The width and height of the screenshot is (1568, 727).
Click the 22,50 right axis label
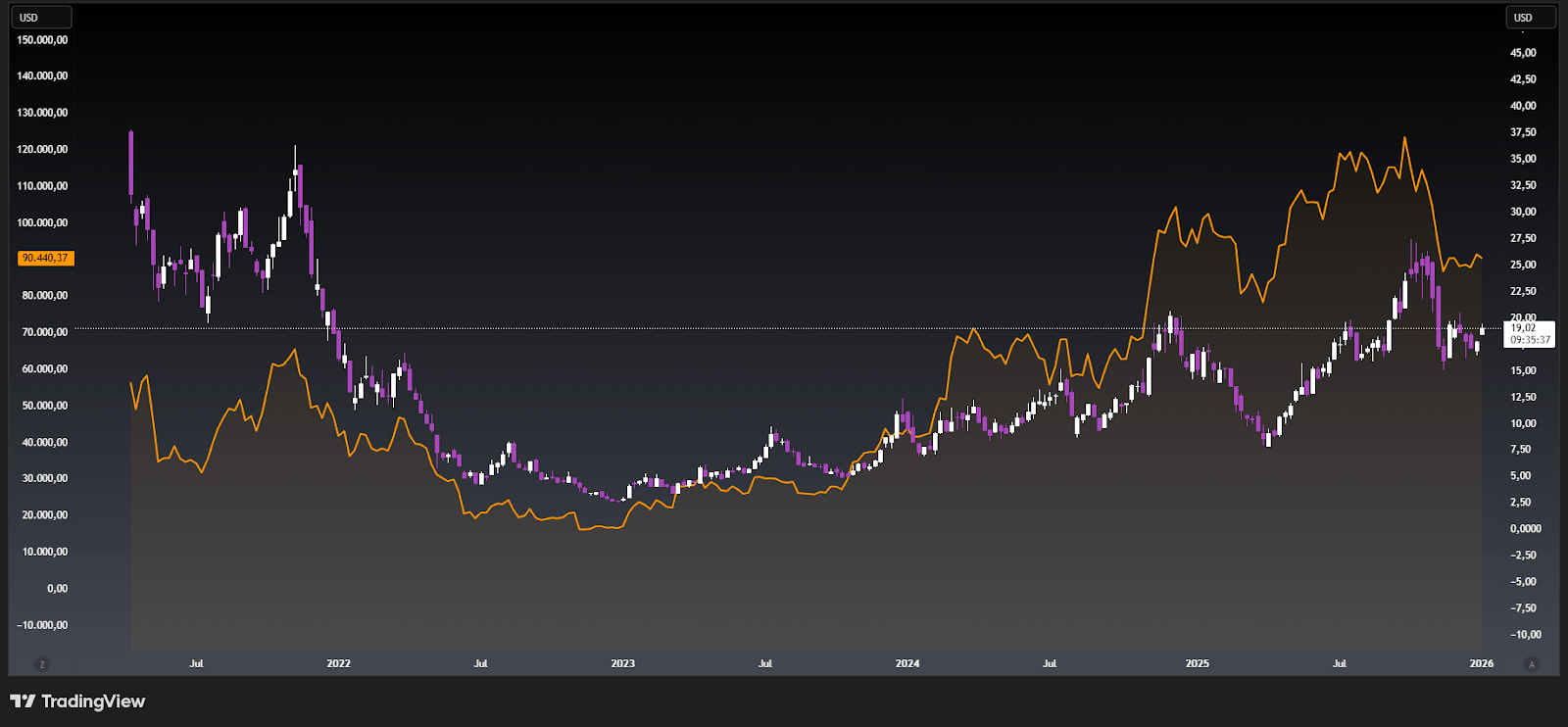(1523, 291)
